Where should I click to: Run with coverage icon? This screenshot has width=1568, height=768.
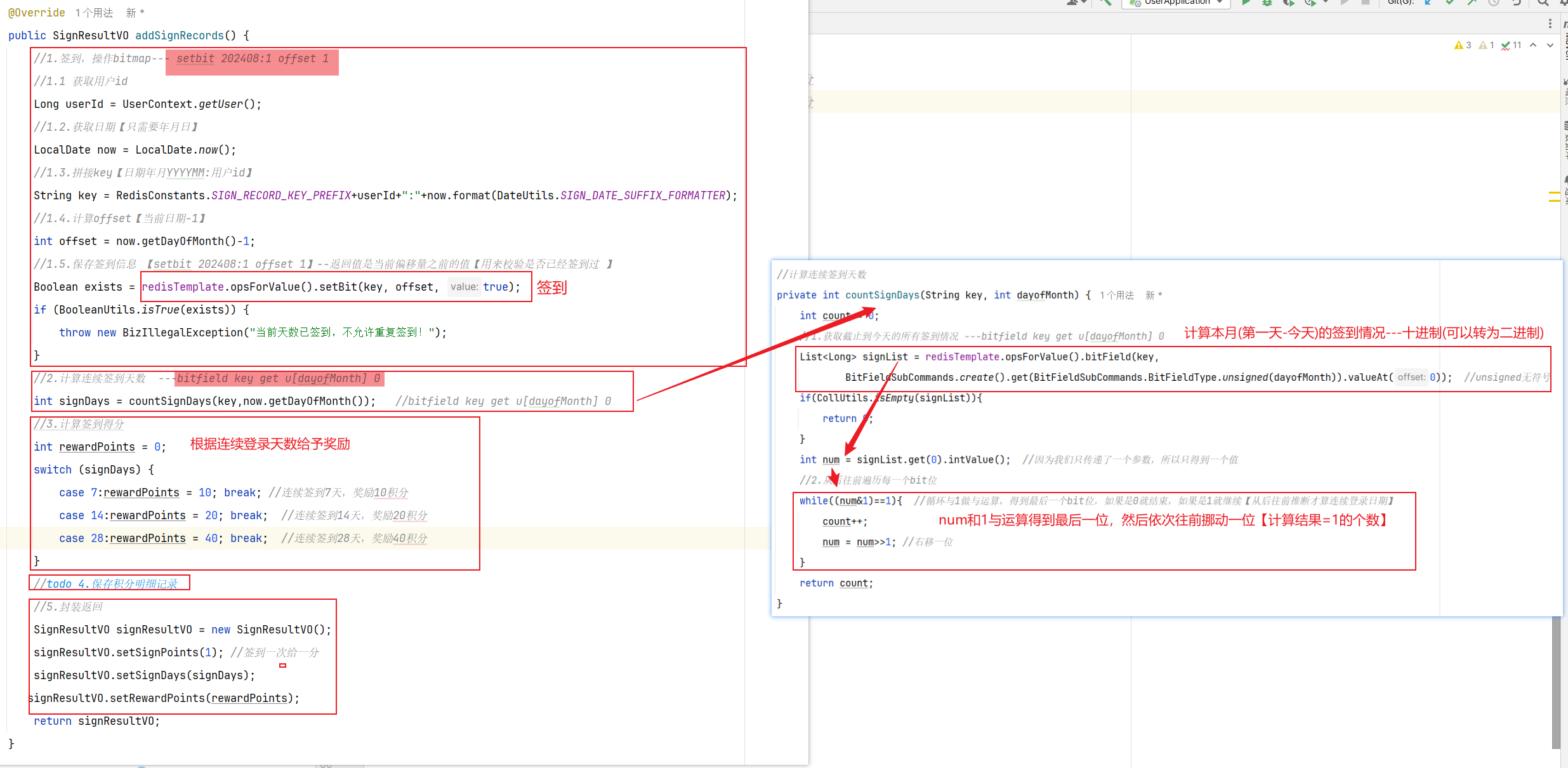click(x=1288, y=3)
